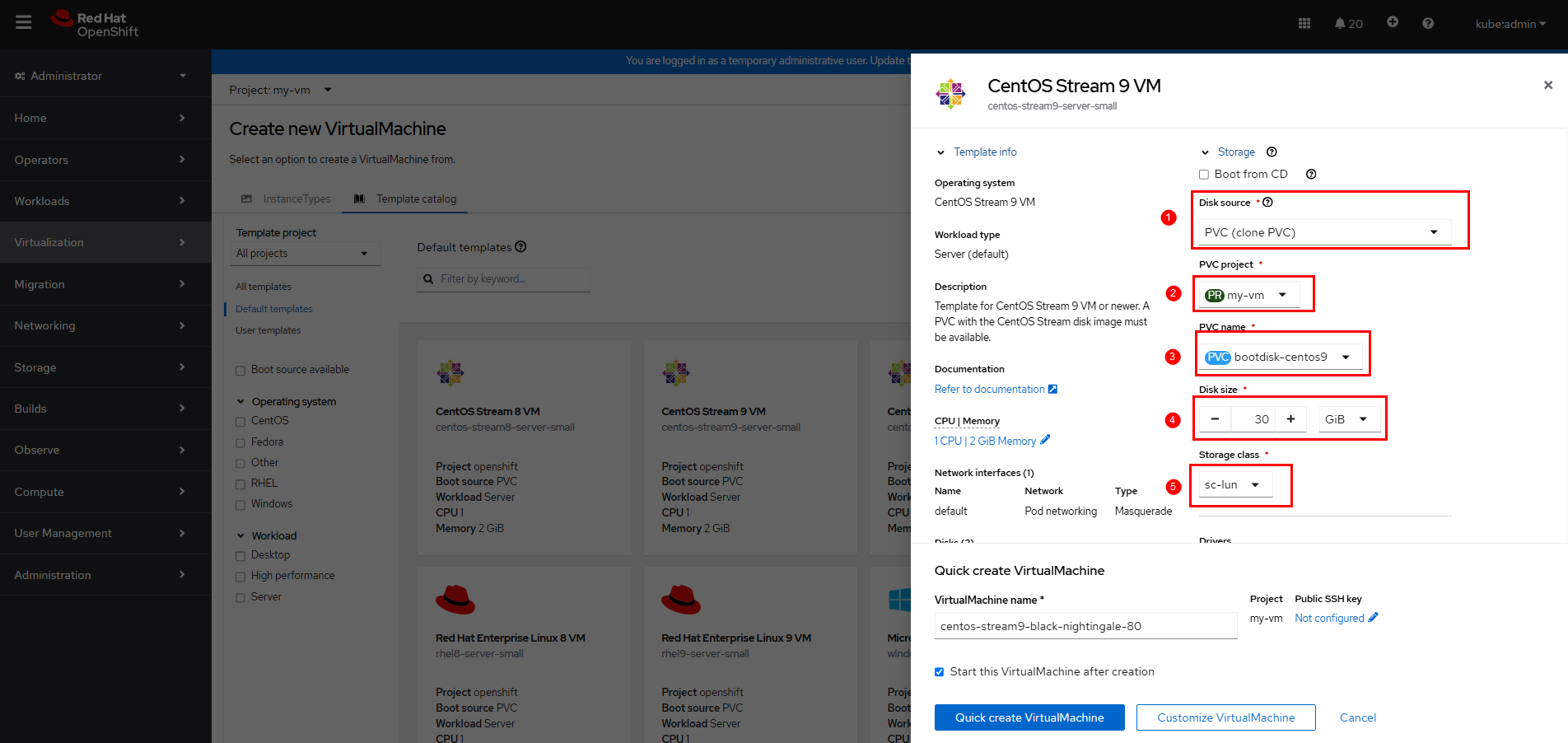Click CentOS logo in side panel header
The image size is (1568, 743).
pos(950,94)
